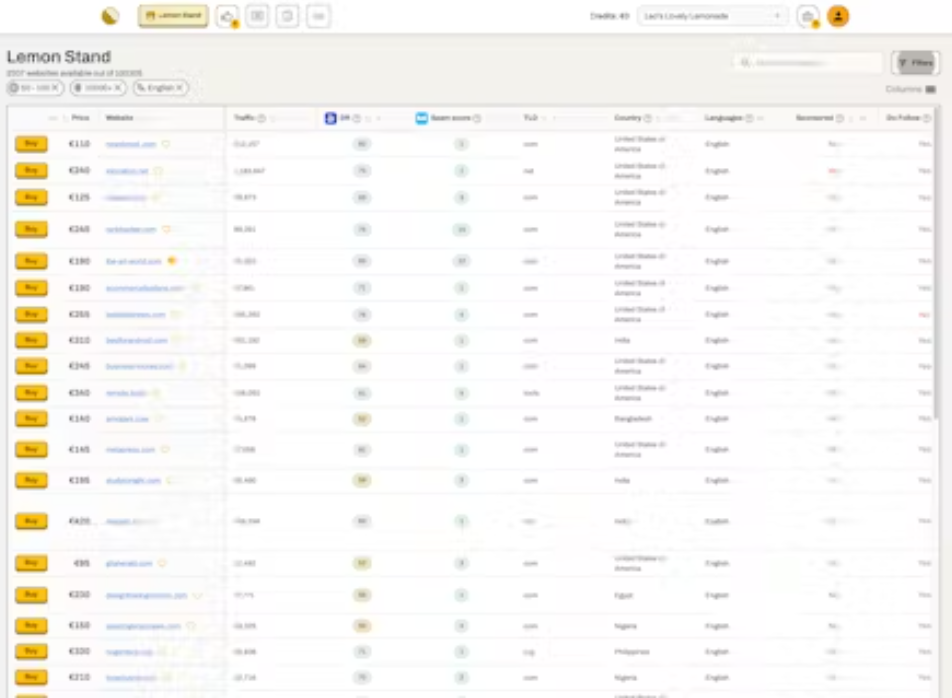Click the Traffic column info icon

click(x=262, y=118)
